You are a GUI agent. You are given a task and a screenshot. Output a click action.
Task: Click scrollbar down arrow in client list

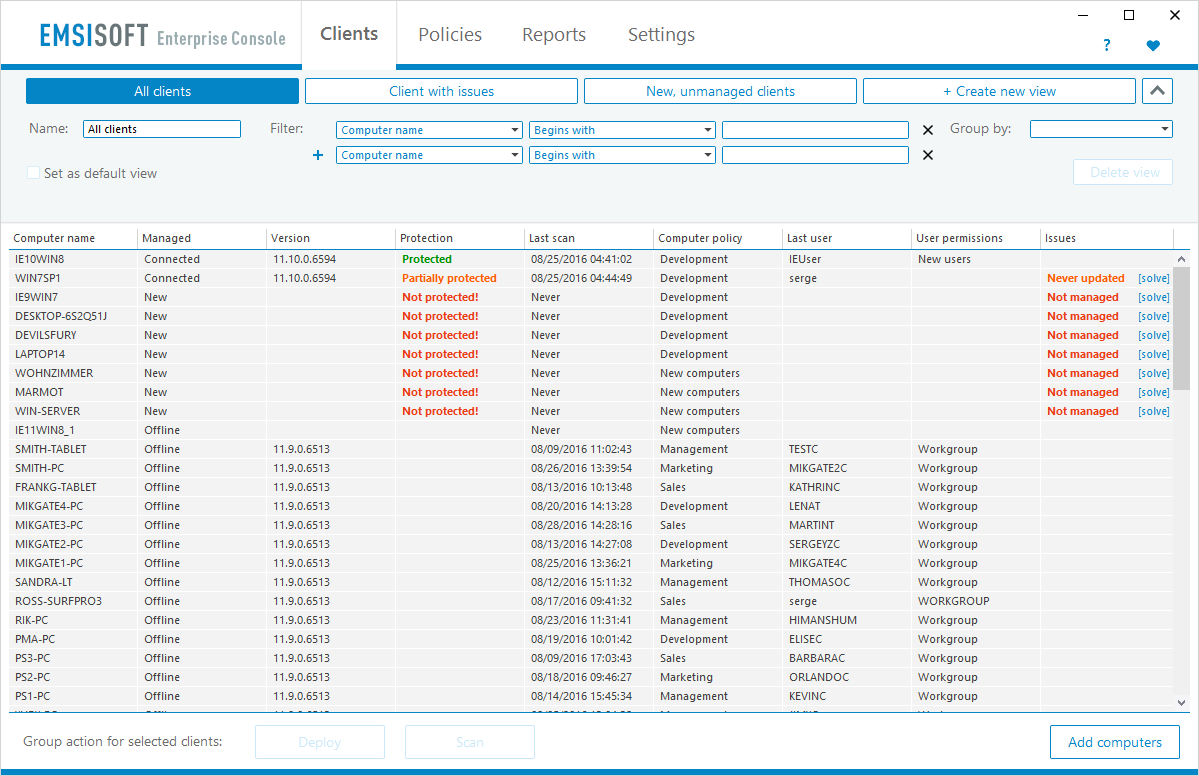tap(1181, 703)
